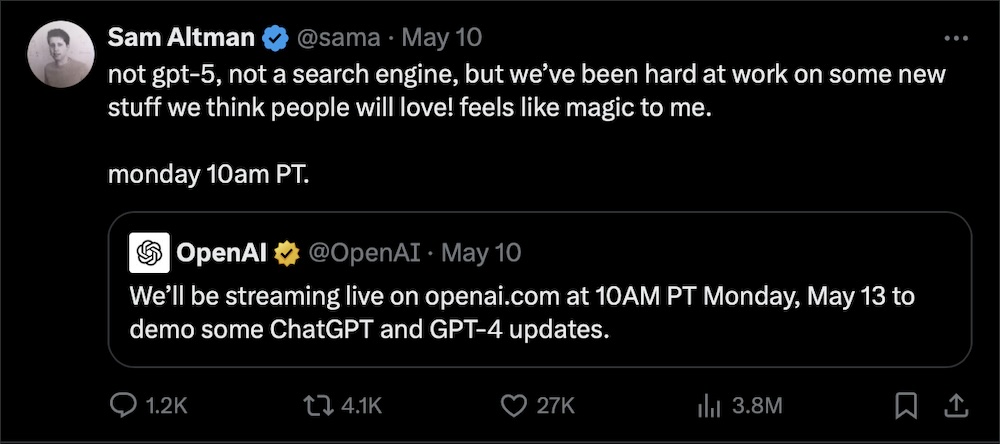Like the tweet with heart icon
This screenshot has width=1000, height=444.
(513, 405)
